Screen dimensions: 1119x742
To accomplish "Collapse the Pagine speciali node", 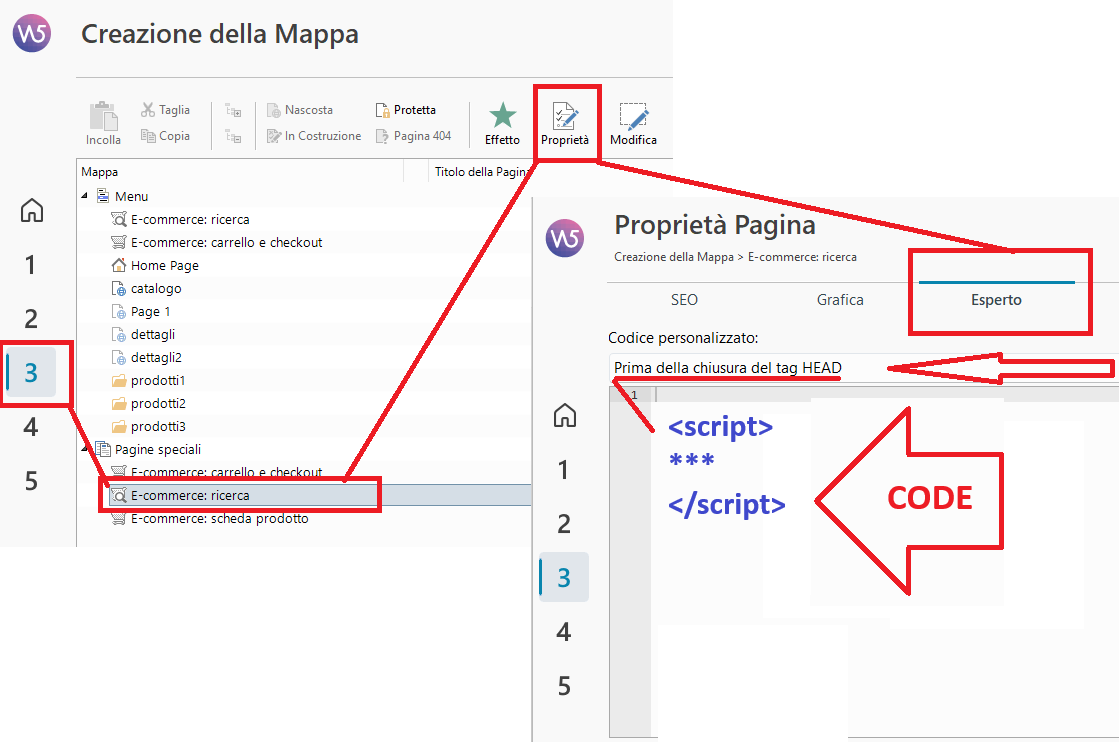I will click(86, 450).
